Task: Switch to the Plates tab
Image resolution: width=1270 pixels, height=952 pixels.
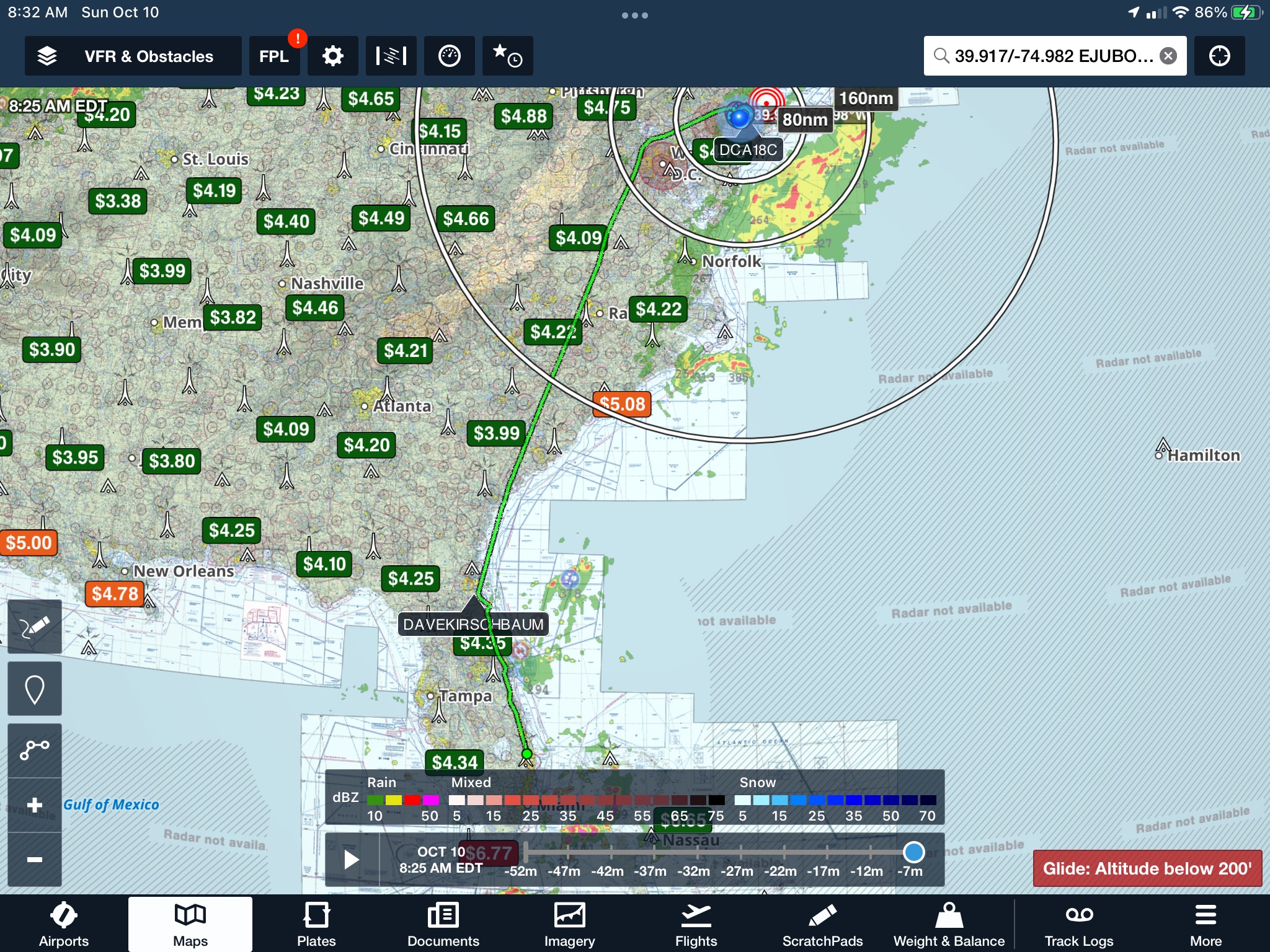Action: tap(316, 925)
